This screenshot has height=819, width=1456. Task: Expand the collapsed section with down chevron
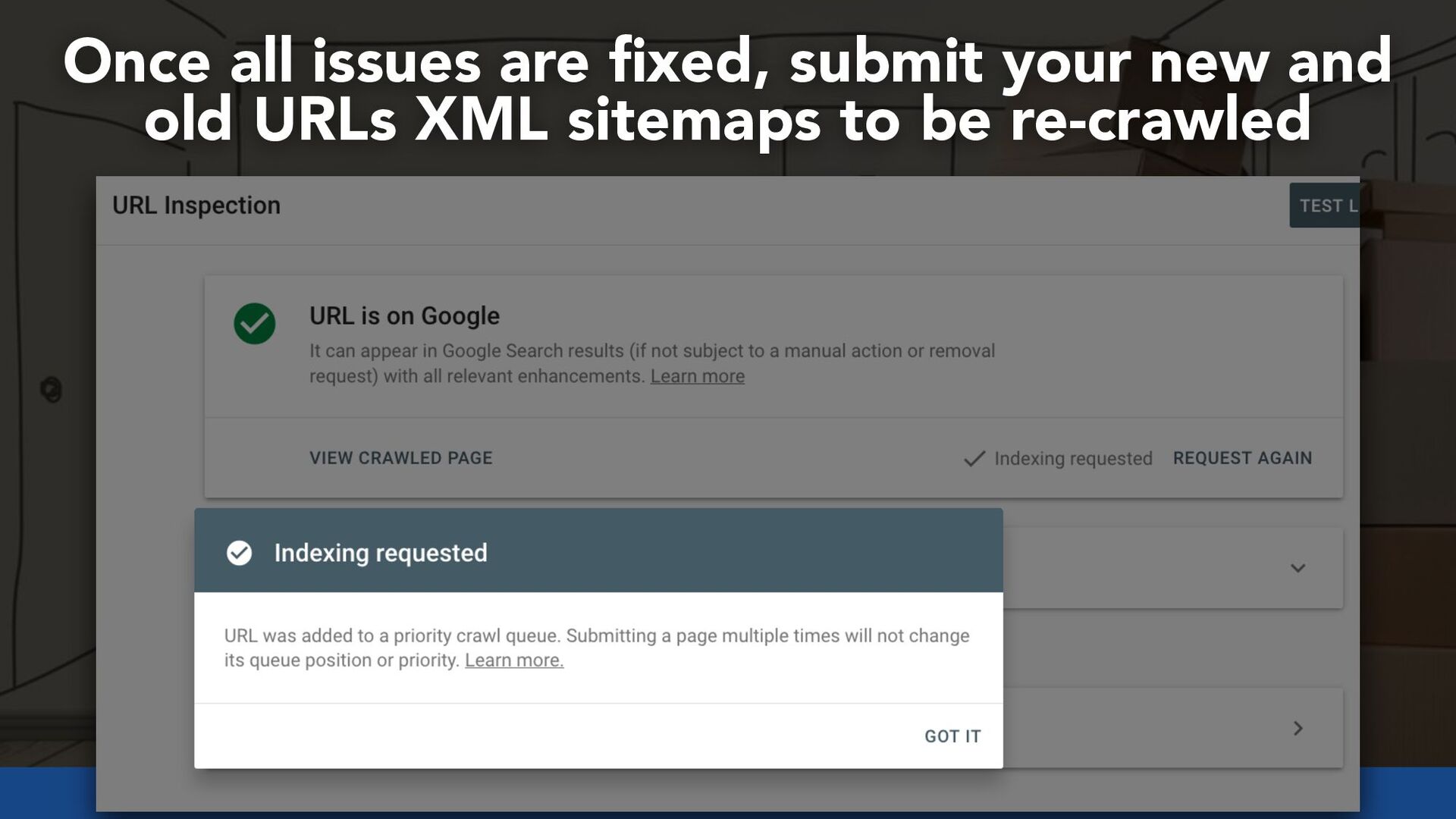click(1298, 568)
